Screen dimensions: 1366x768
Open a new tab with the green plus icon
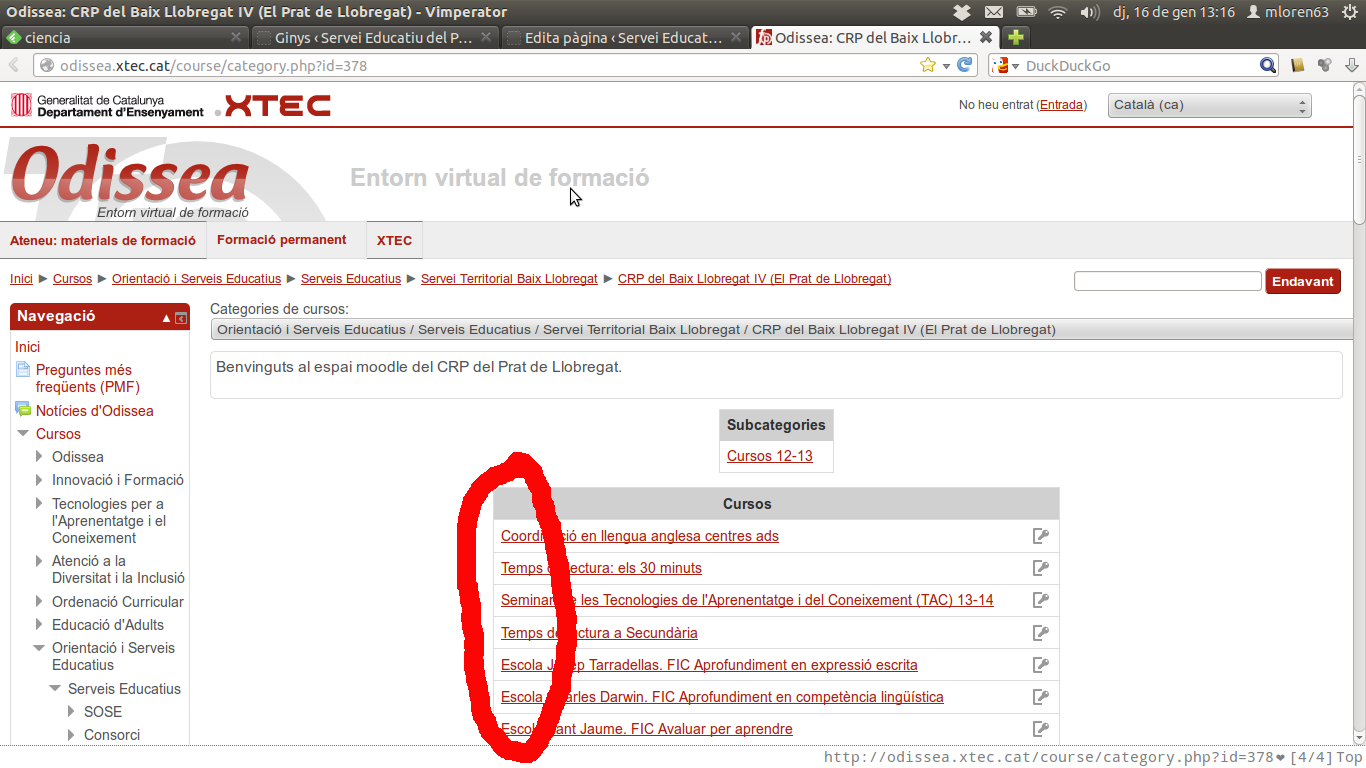(x=1016, y=38)
